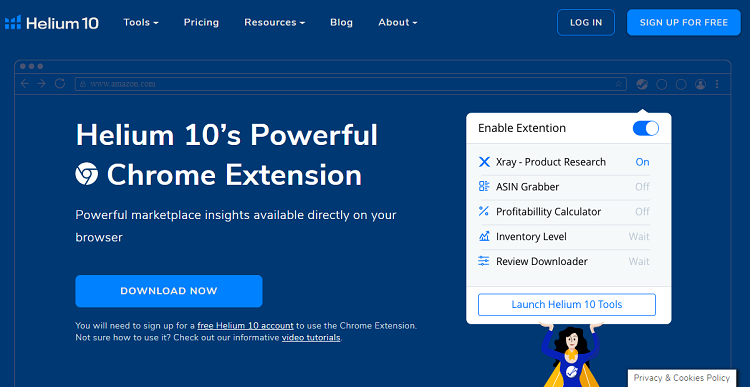
Task: Toggle the Enable Extention switch
Action: [646, 128]
